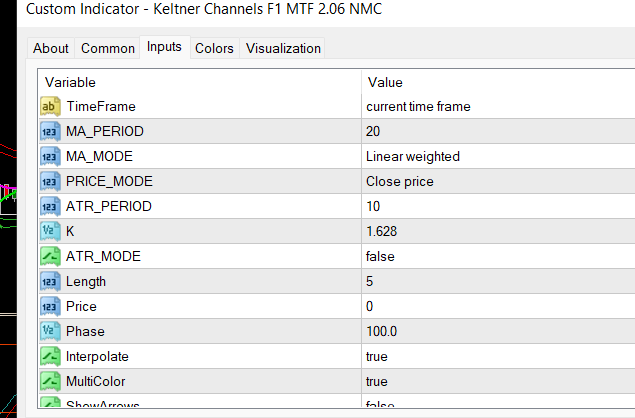Open the PRICE_MODE Close price dropdown
Image resolution: width=635 pixels, height=418 pixels.
click(x=400, y=181)
